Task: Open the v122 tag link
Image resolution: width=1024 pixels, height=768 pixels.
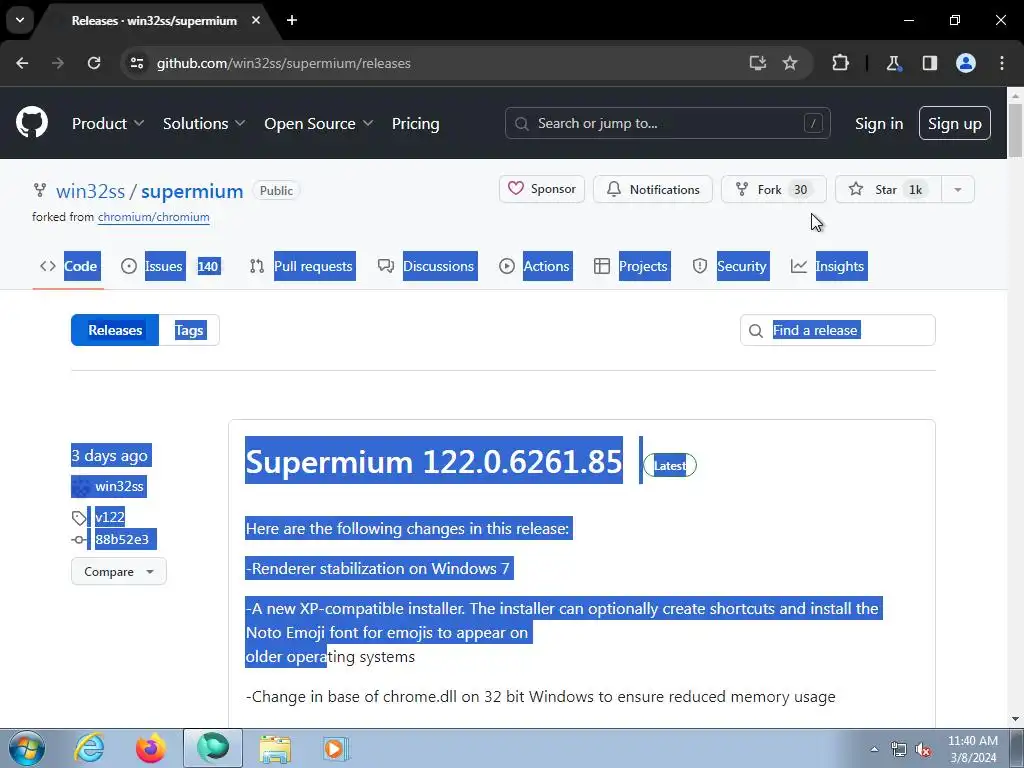Action: (x=110, y=517)
